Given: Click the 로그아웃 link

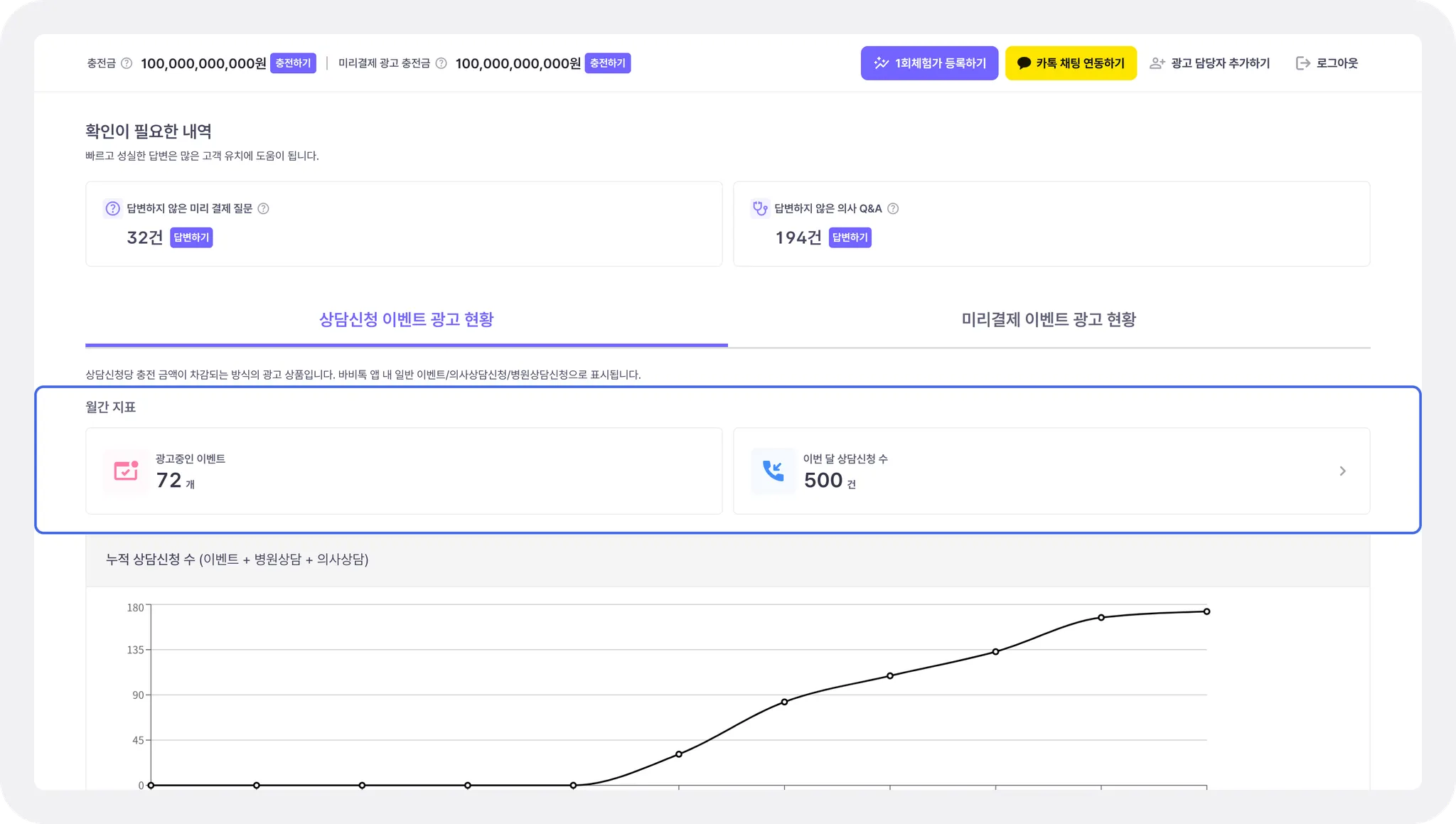Looking at the screenshot, I should pos(1327,63).
